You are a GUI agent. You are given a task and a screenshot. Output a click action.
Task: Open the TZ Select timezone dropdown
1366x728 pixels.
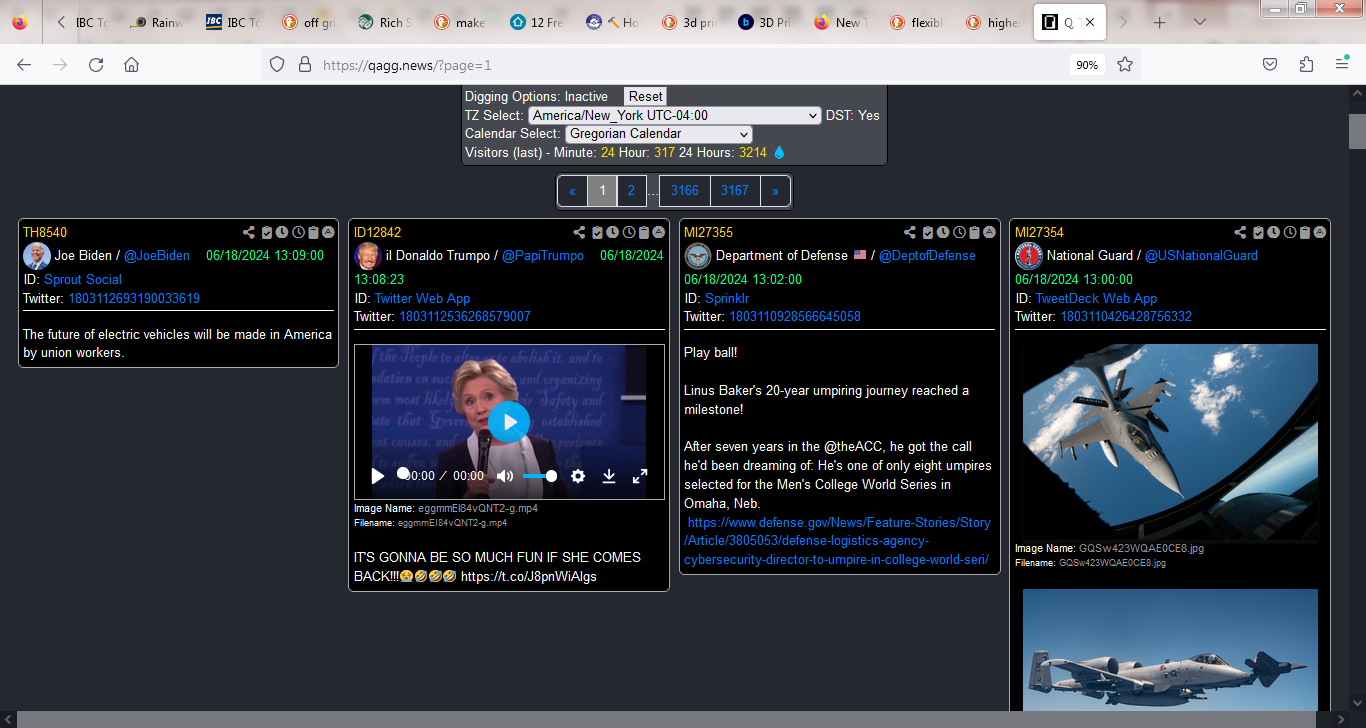[675, 115]
